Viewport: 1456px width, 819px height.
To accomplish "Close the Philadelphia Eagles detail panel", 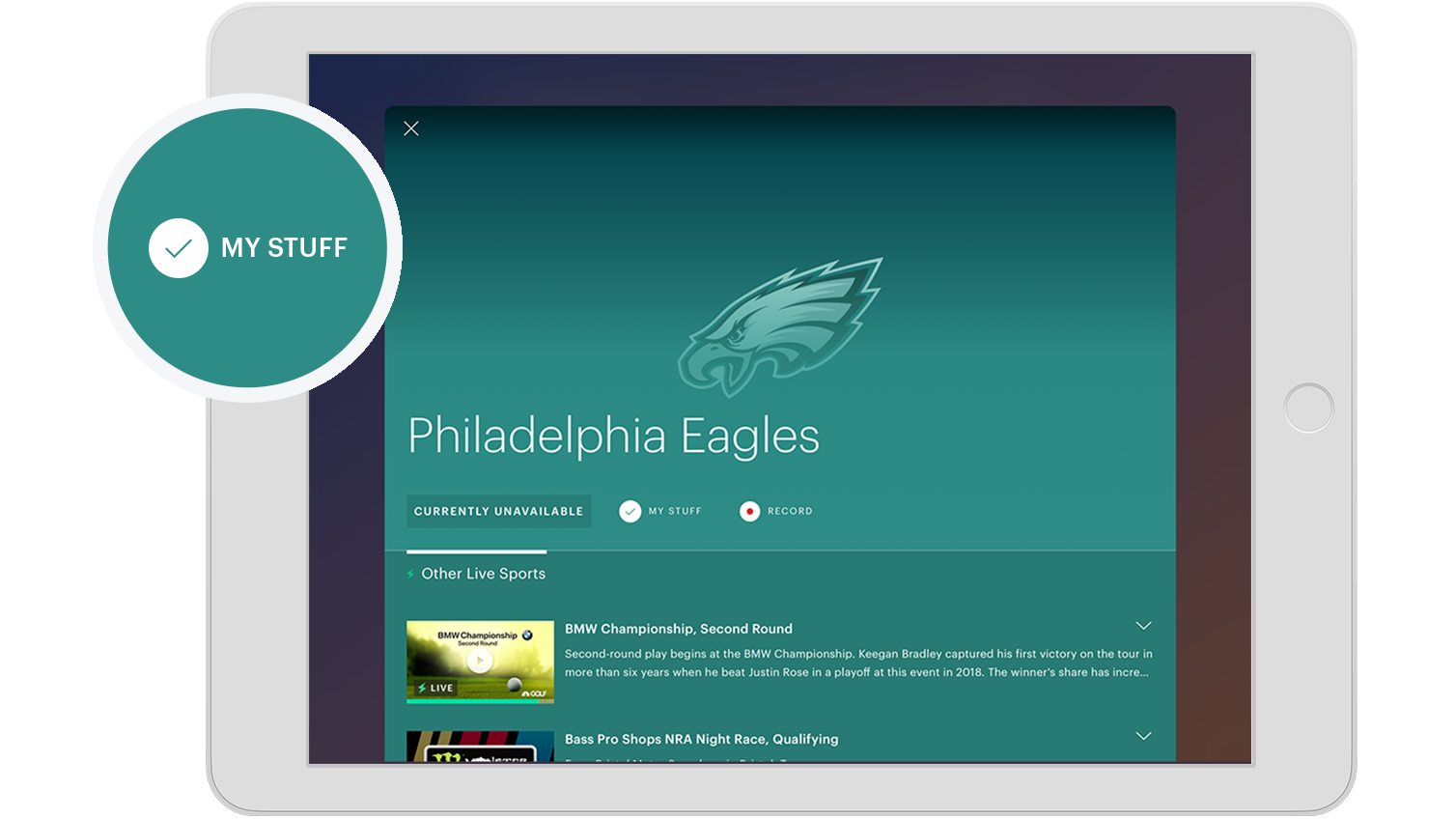I will (x=411, y=128).
